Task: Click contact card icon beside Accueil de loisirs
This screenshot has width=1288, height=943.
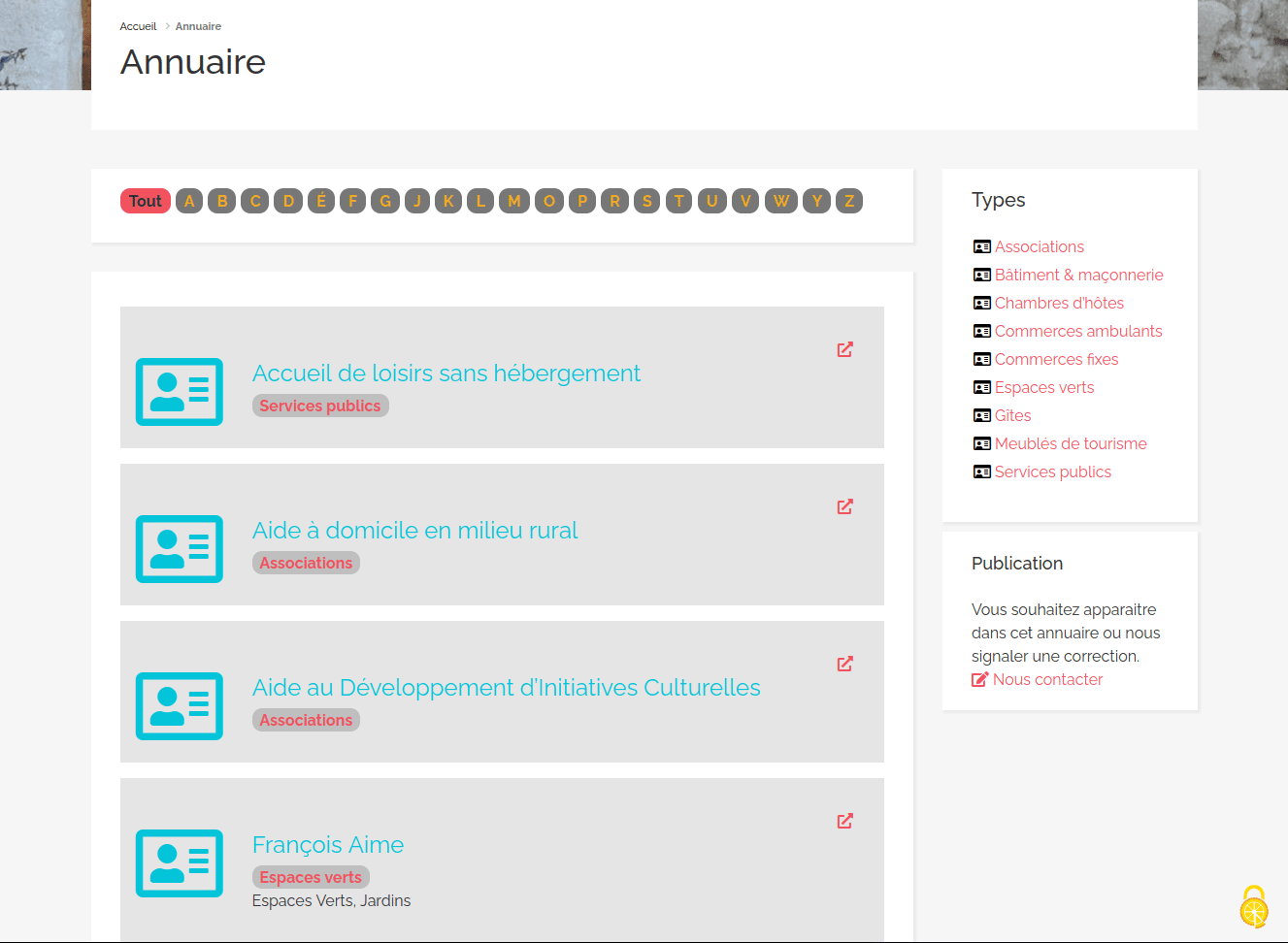Action: tap(180, 392)
